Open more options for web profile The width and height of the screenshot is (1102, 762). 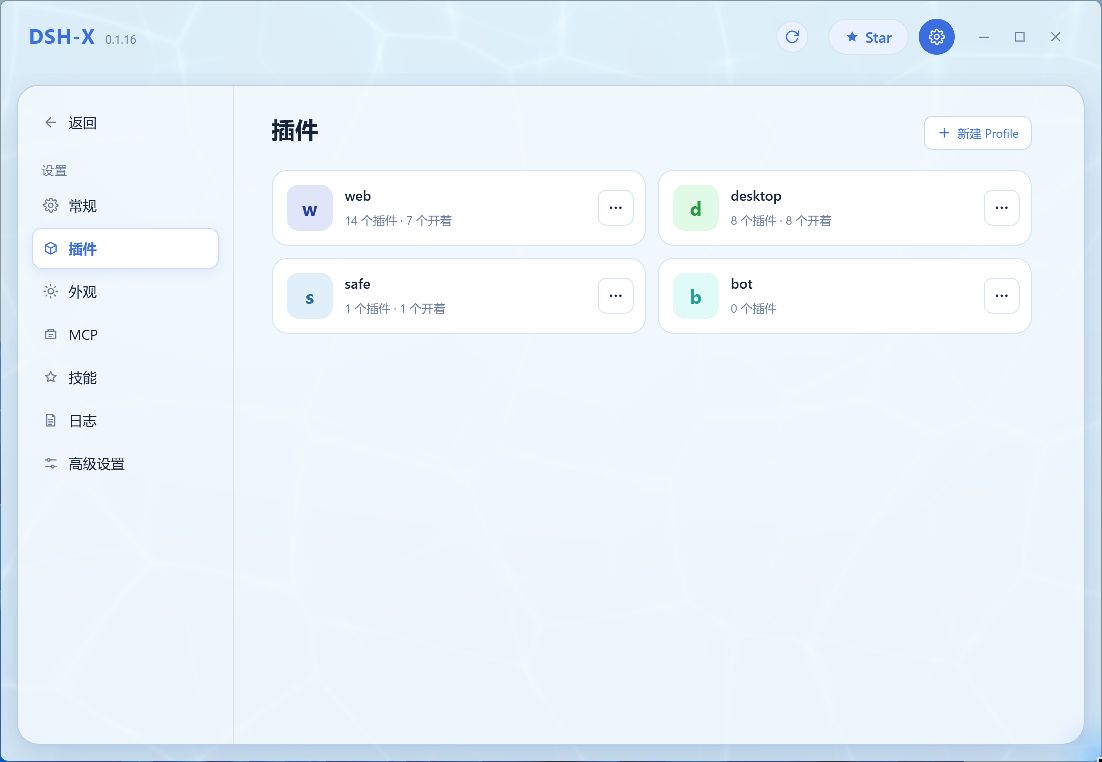[x=616, y=208]
